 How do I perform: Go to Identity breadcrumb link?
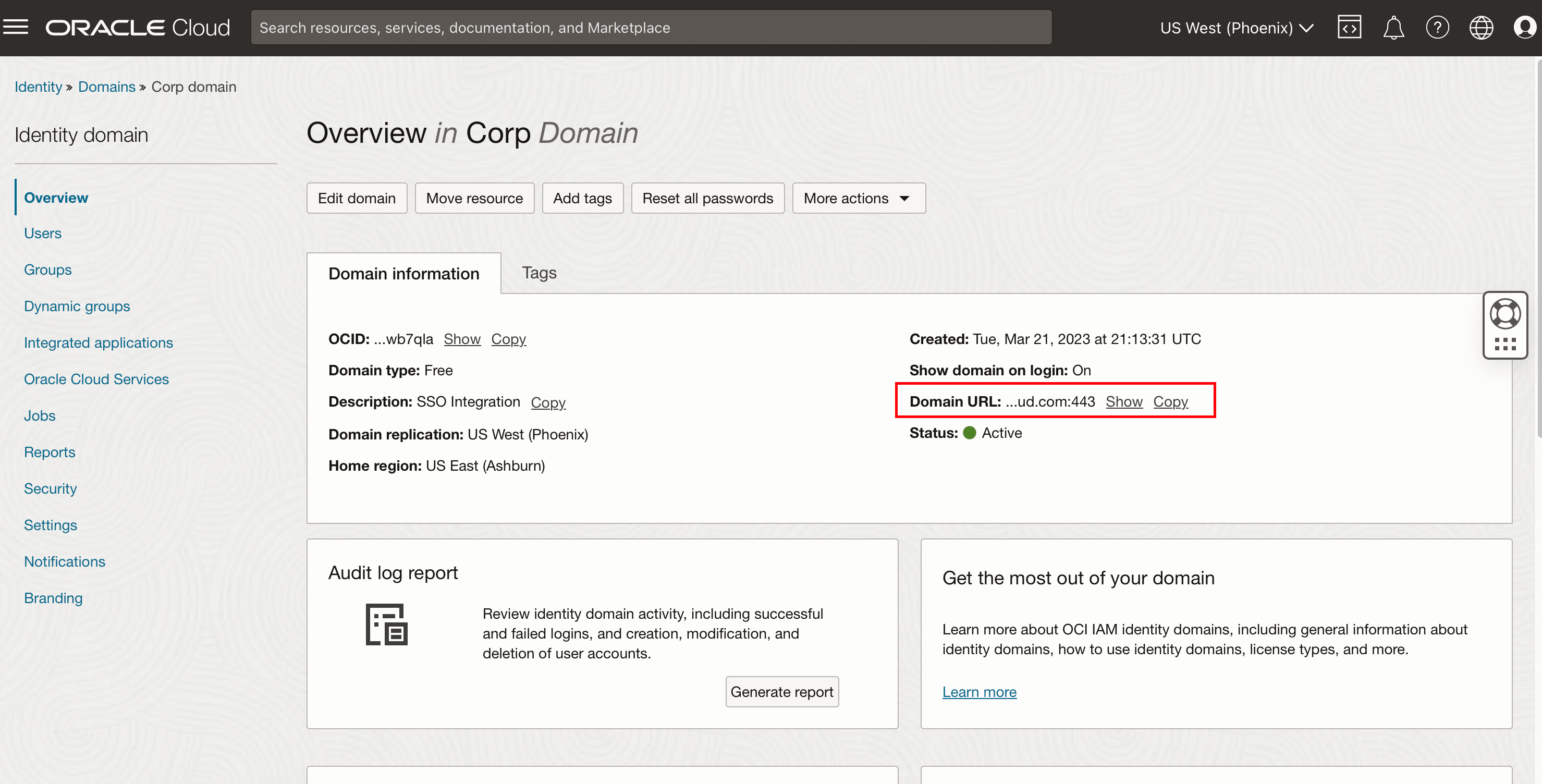38,87
